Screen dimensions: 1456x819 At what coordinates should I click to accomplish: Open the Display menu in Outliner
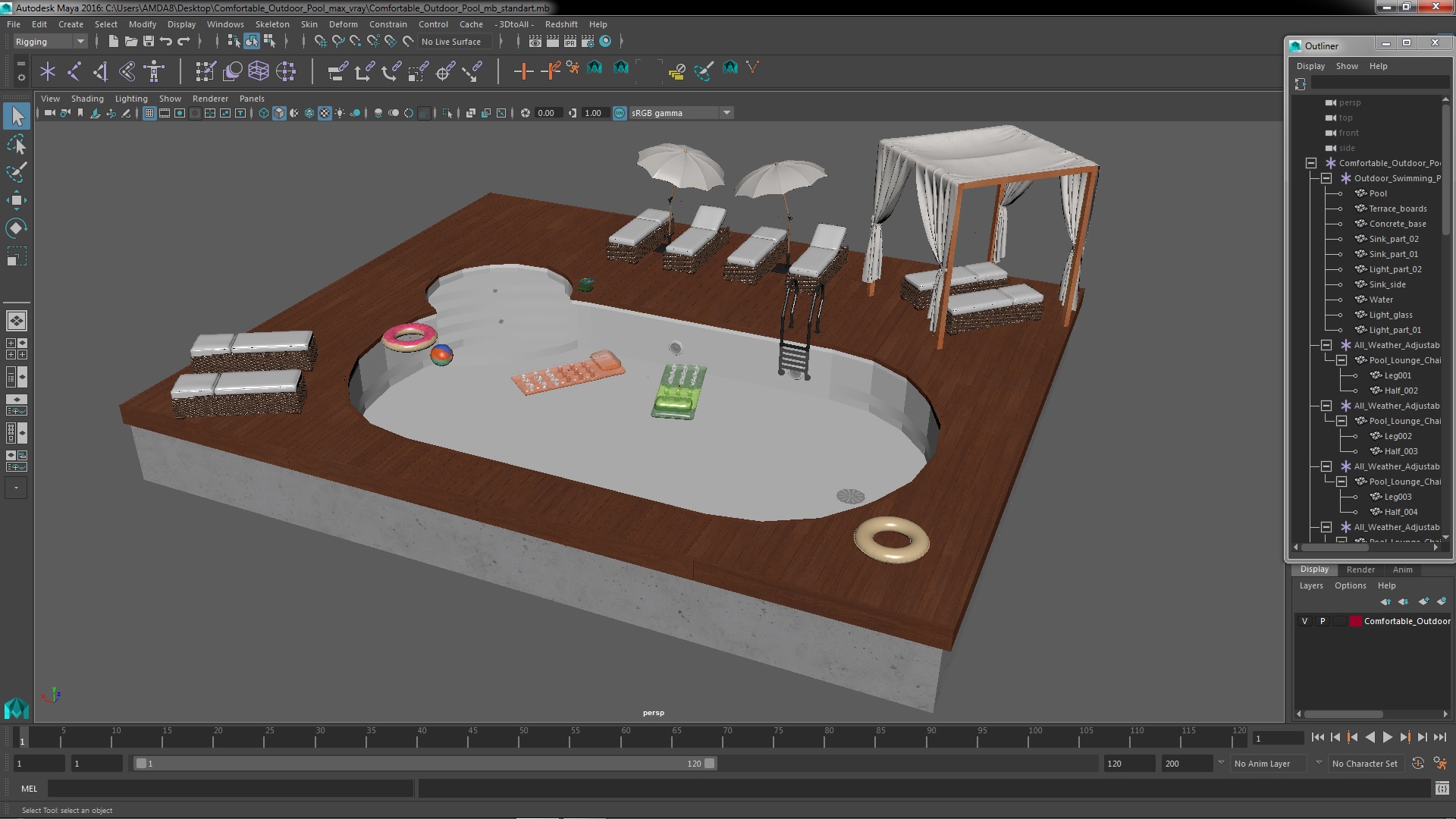[1310, 66]
